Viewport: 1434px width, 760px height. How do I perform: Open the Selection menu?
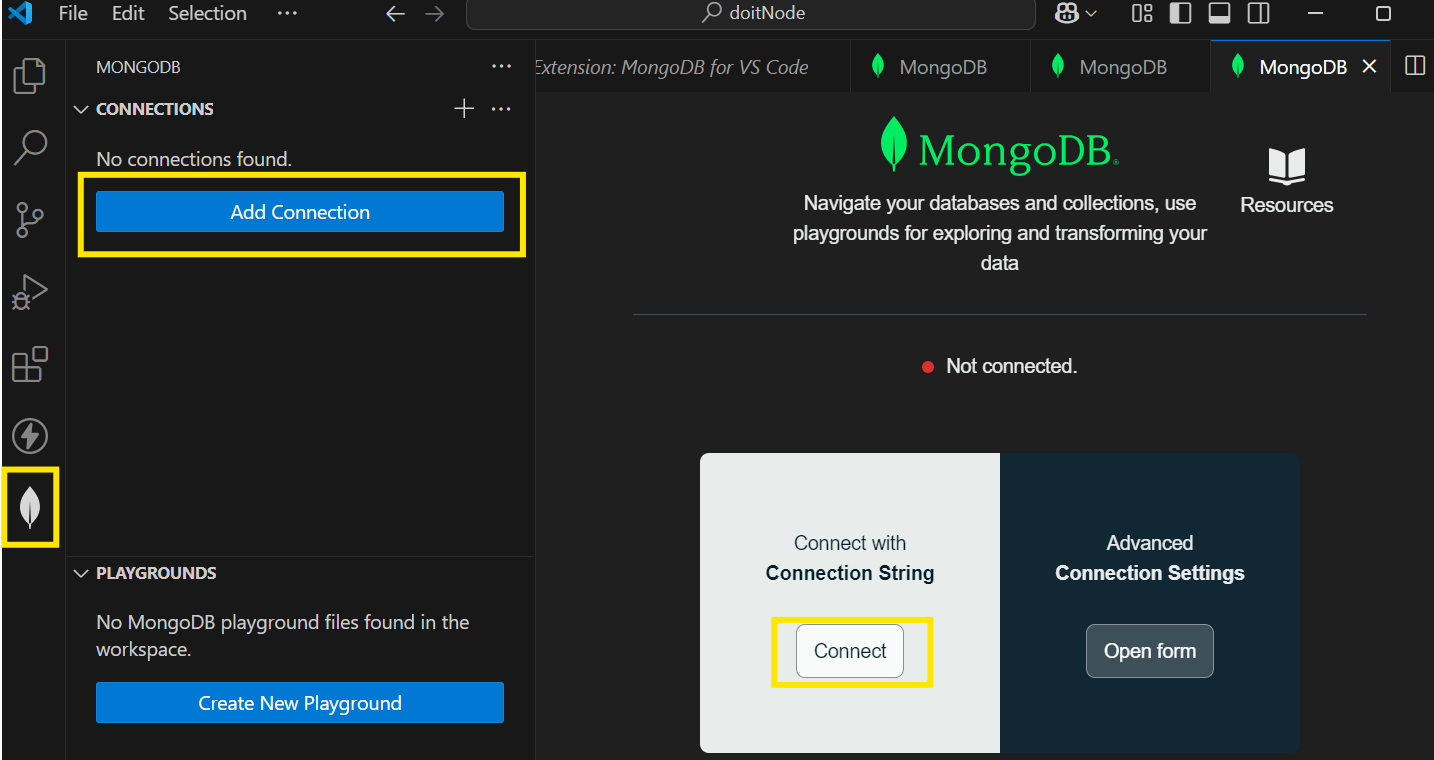[x=207, y=13]
